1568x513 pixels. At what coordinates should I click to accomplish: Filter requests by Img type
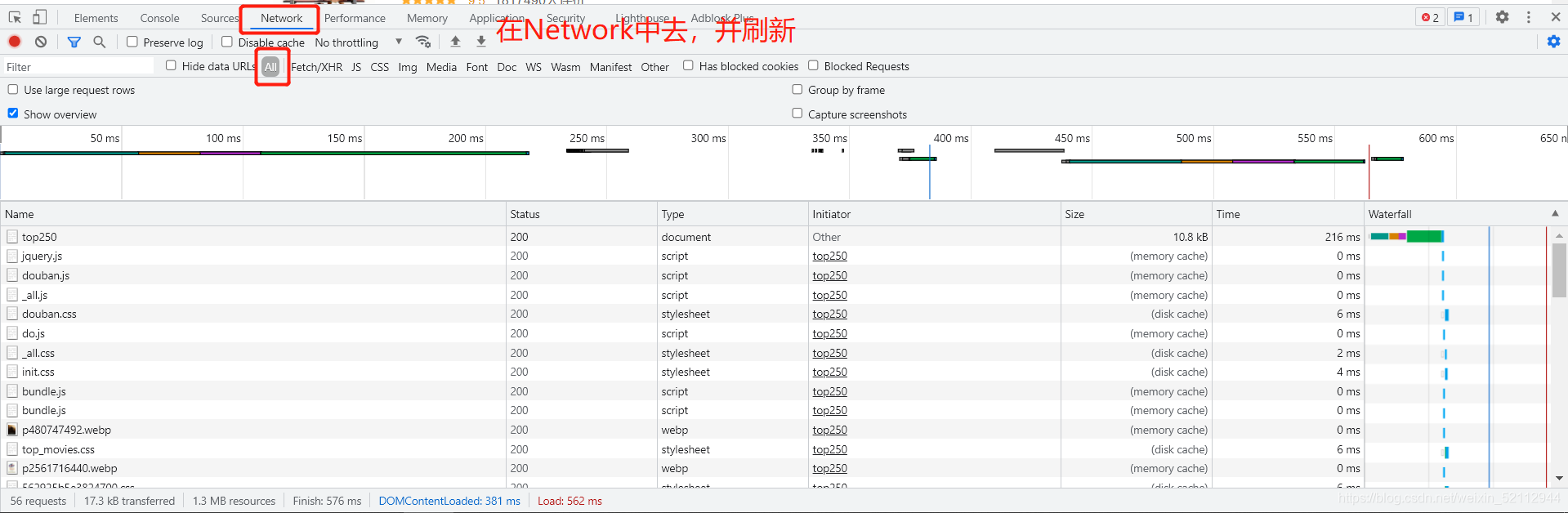pos(408,67)
